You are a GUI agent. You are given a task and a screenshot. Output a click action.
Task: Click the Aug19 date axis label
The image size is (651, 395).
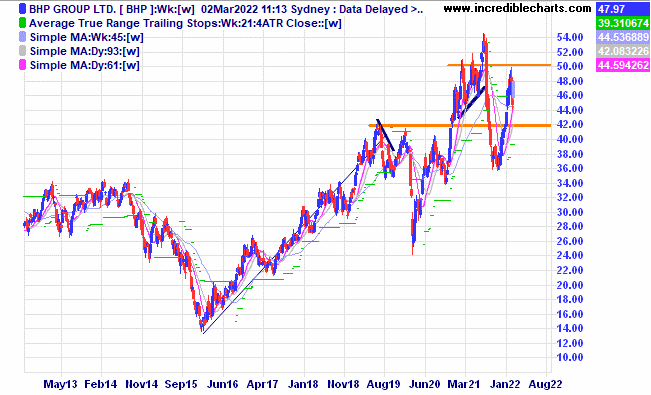(384, 385)
